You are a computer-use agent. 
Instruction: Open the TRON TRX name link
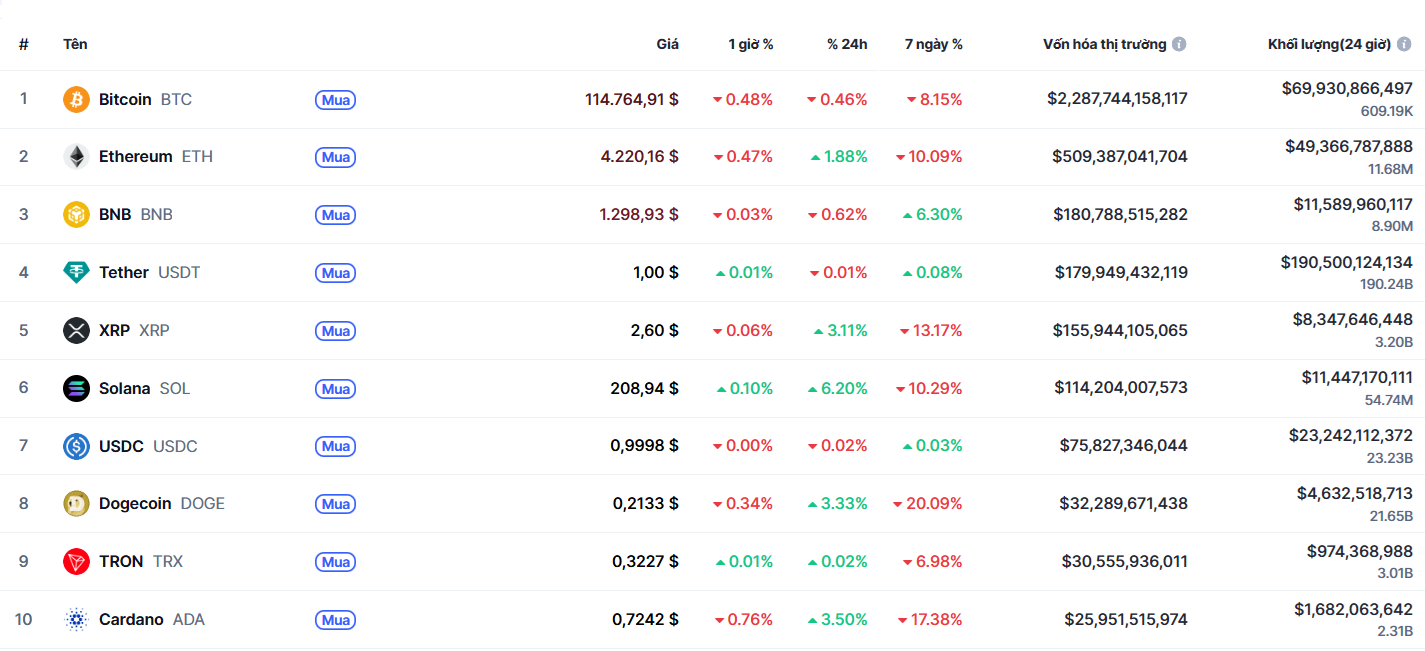141,562
